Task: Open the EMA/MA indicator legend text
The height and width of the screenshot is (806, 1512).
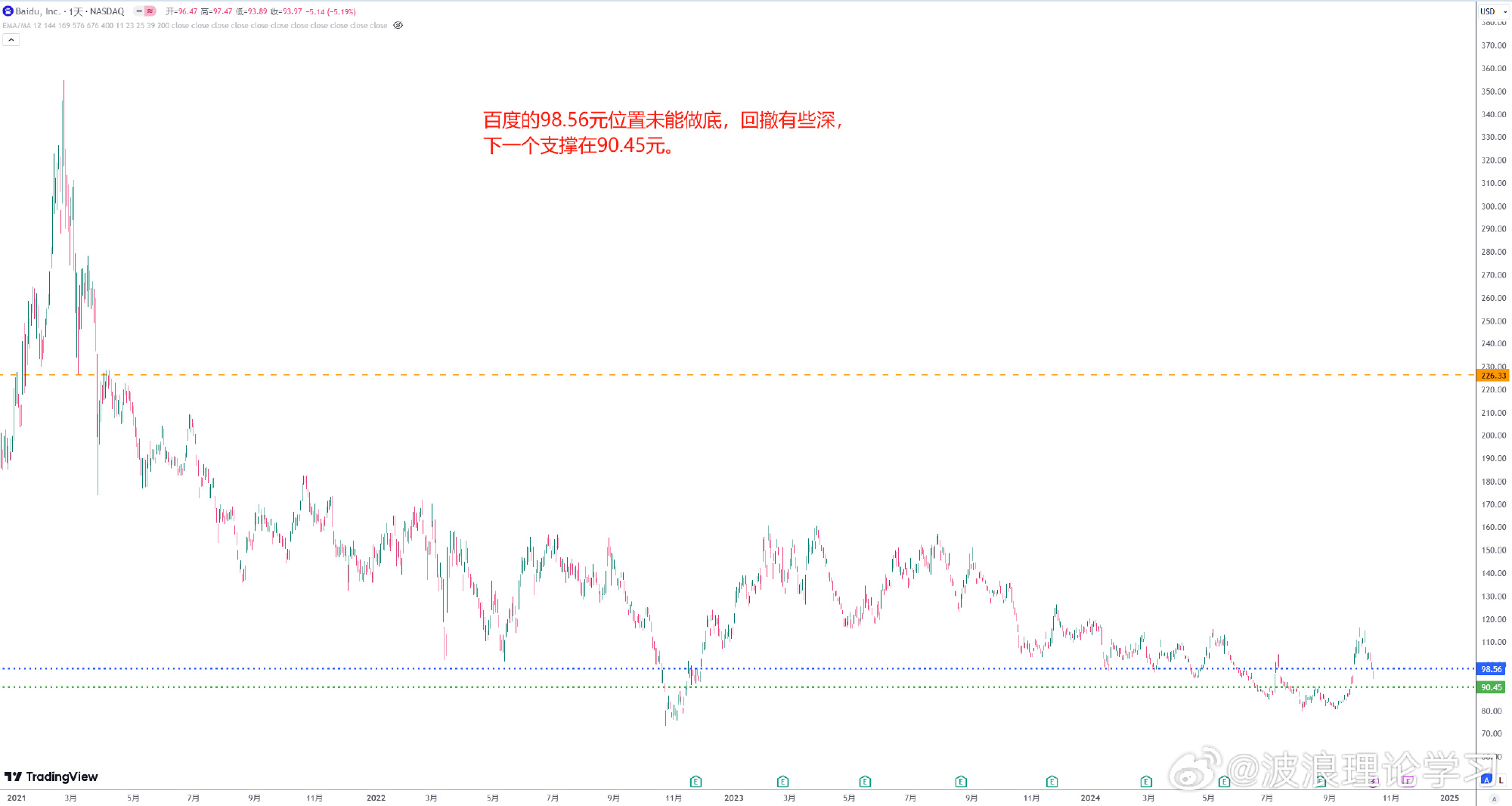Action: point(195,26)
